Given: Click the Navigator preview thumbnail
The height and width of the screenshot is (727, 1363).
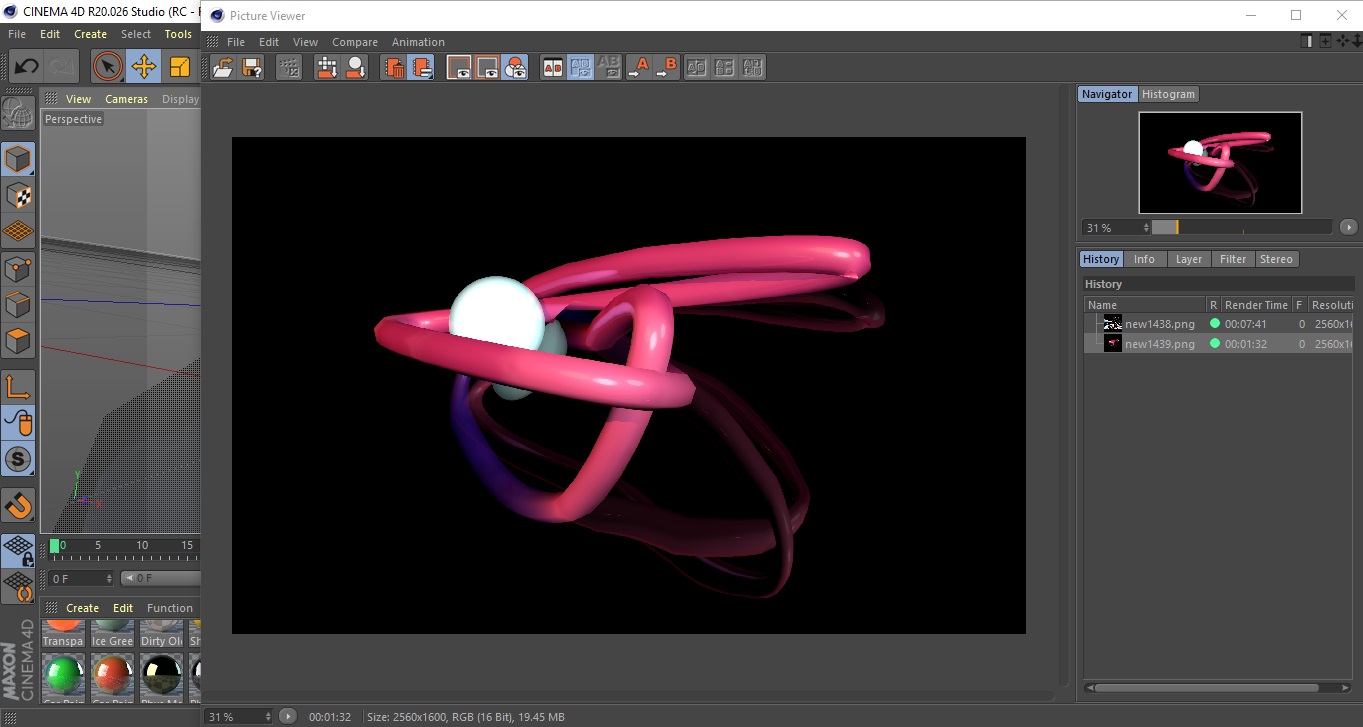Looking at the screenshot, I should 1220,162.
